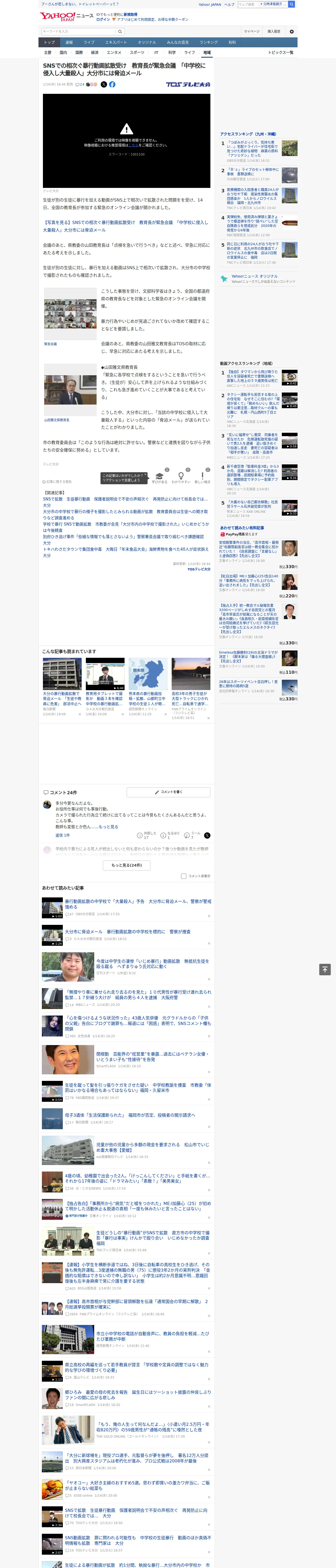Select the 地域 category tab

pos(207,52)
